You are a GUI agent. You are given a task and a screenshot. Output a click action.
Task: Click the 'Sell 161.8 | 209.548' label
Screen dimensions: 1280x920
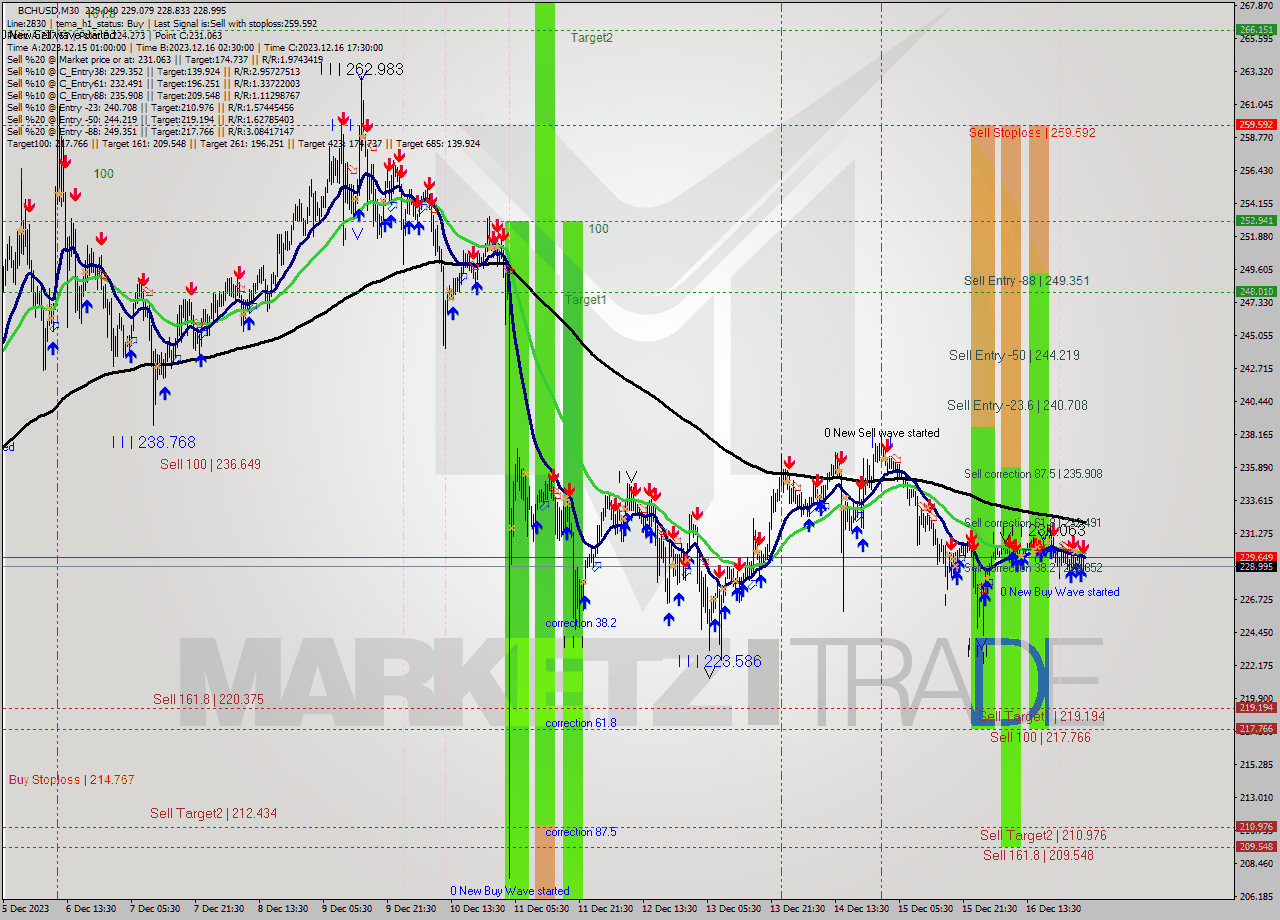(x=1038, y=855)
